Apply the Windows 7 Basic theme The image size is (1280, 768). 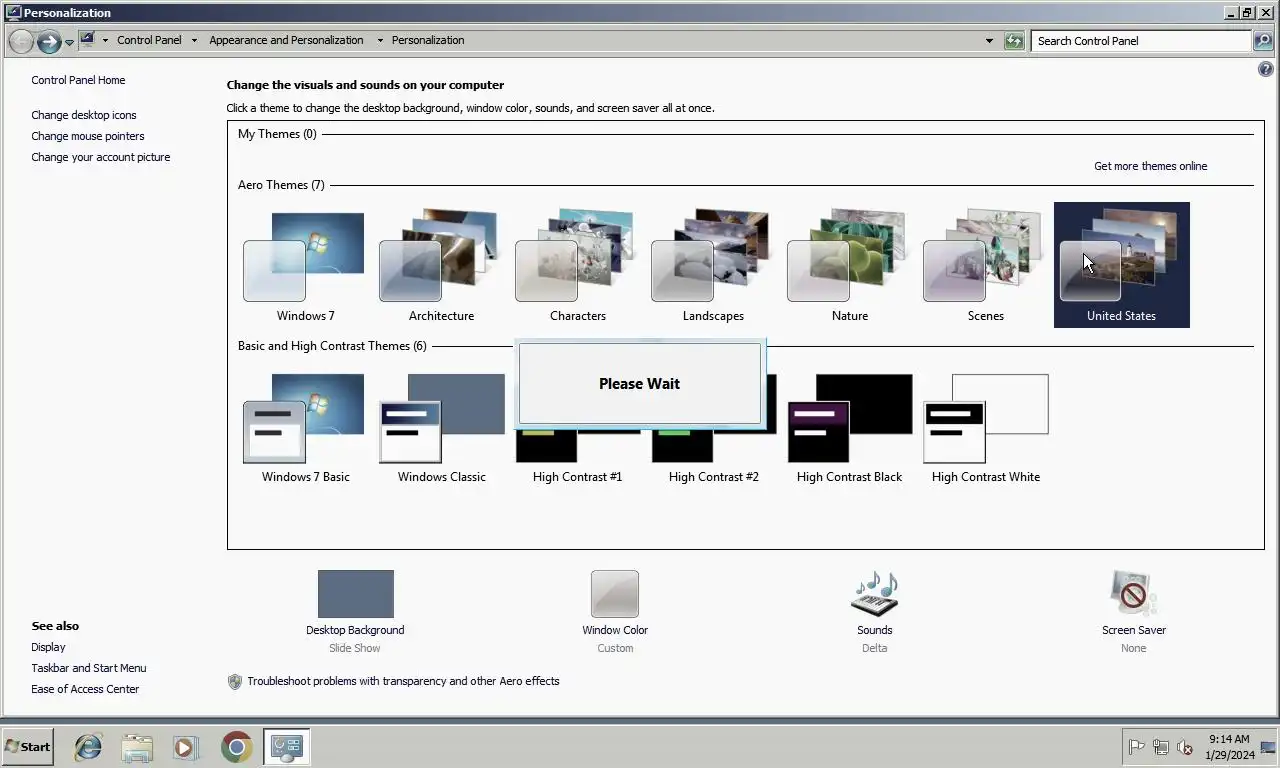[305, 427]
